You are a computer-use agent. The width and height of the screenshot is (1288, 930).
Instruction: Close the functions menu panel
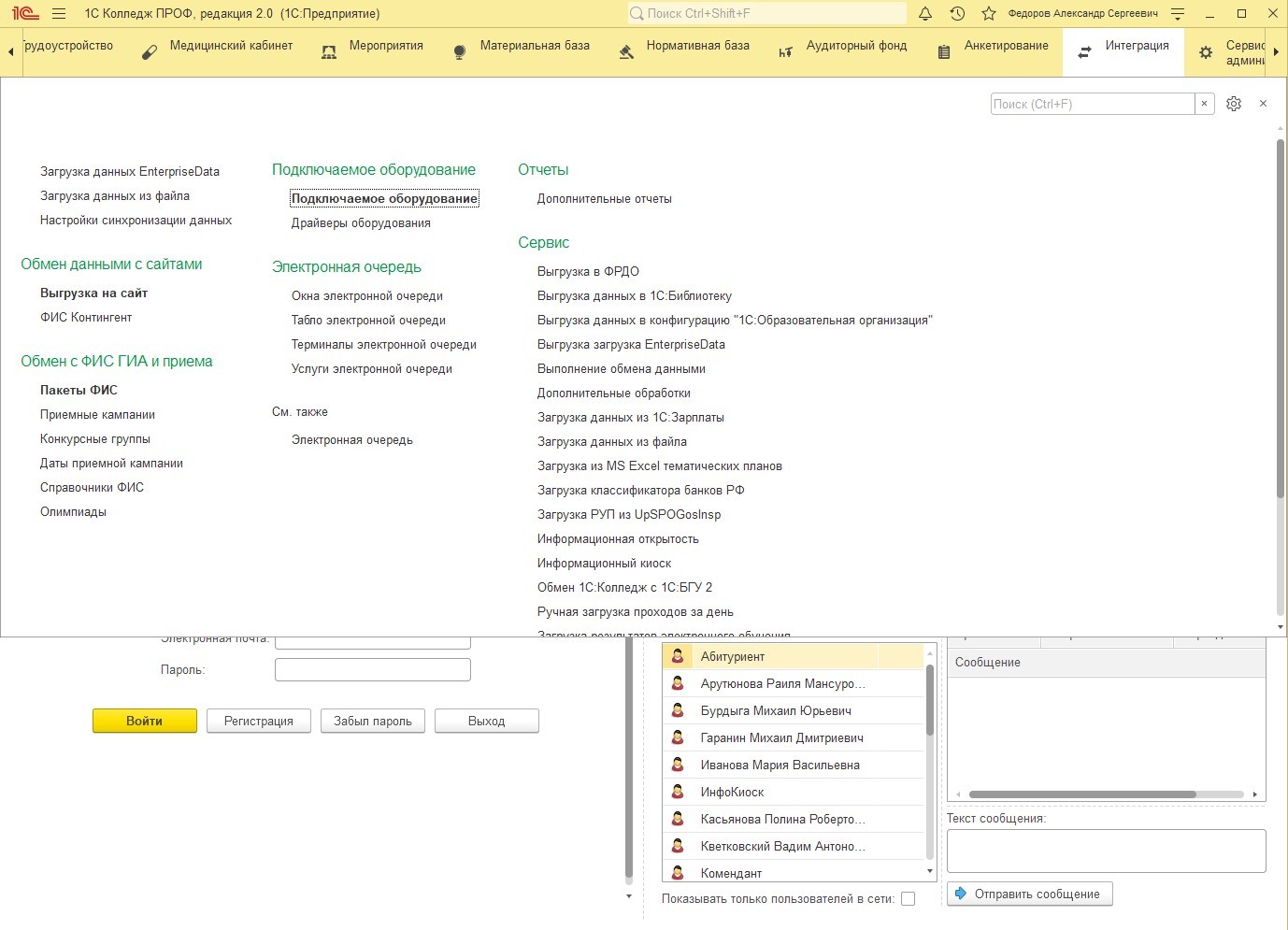pyautogui.click(x=1263, y=104)
